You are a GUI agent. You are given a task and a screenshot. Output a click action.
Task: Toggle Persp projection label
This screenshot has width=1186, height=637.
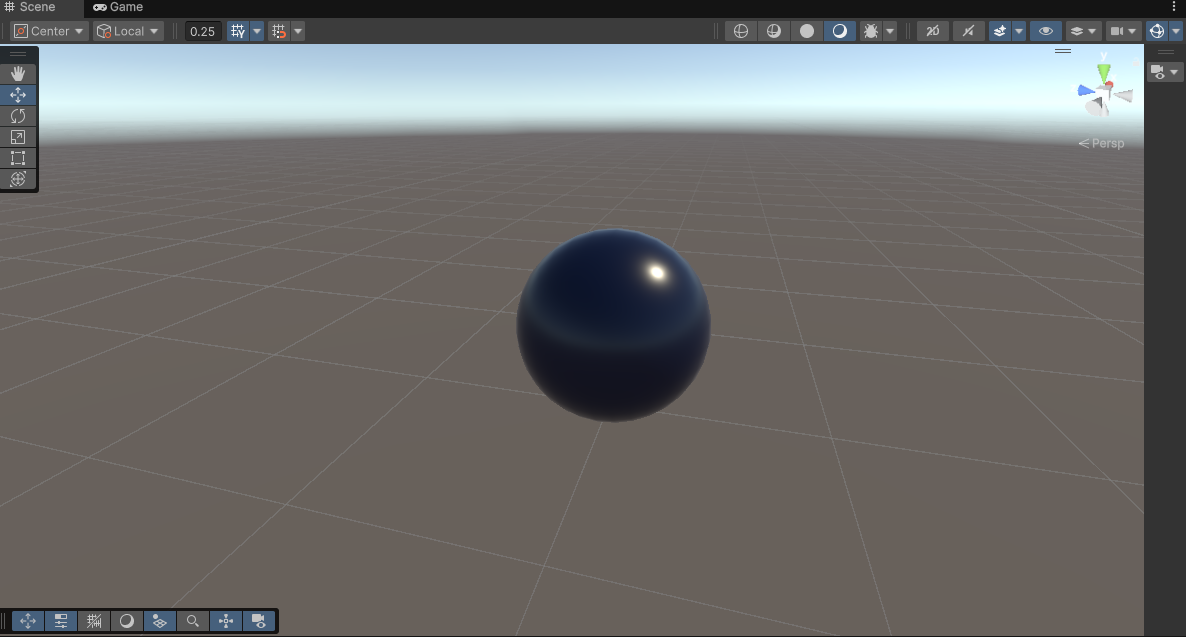pyautogui.click(x=1101, y=143)
